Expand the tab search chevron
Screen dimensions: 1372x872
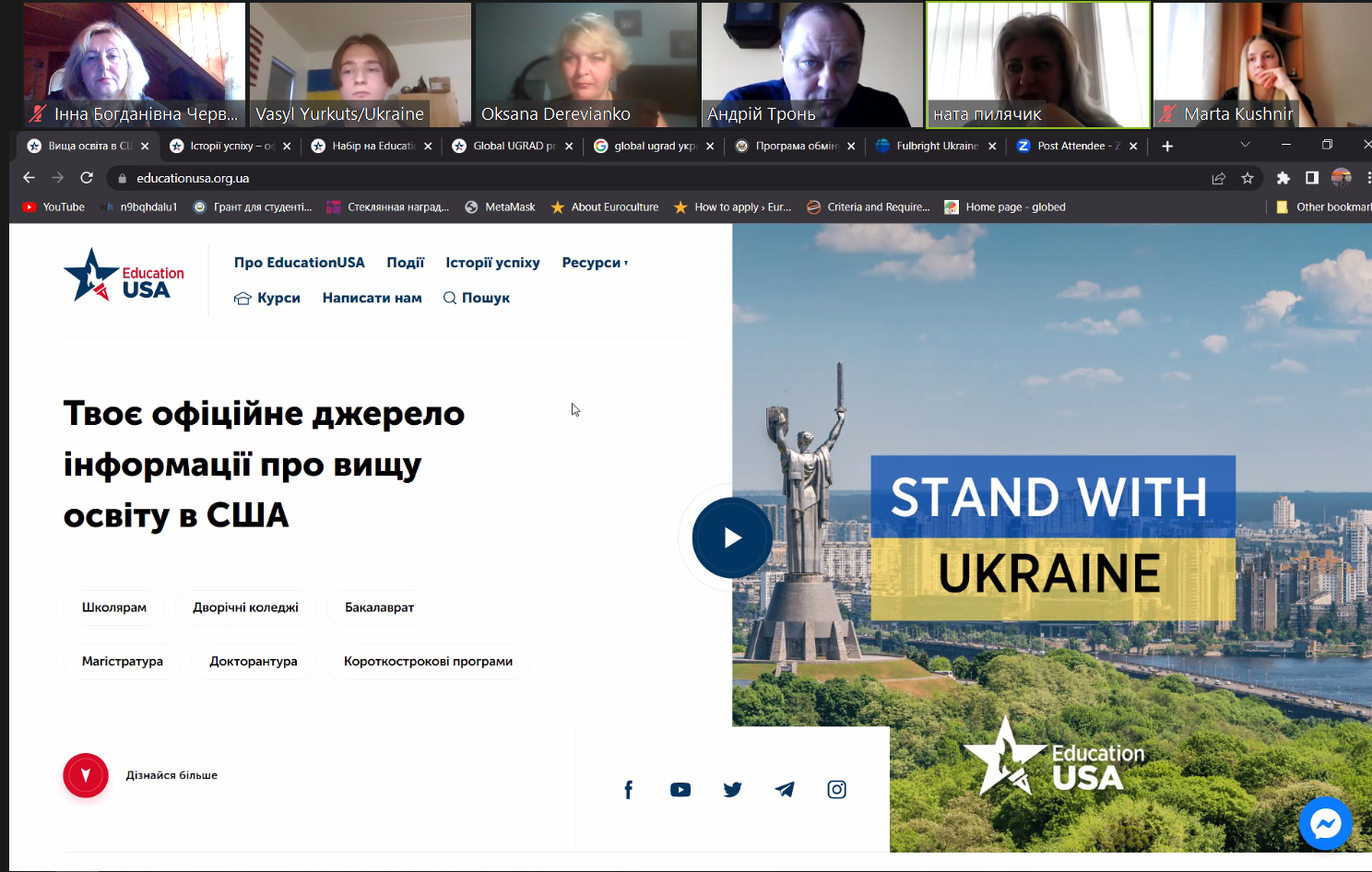[1245, 145]
